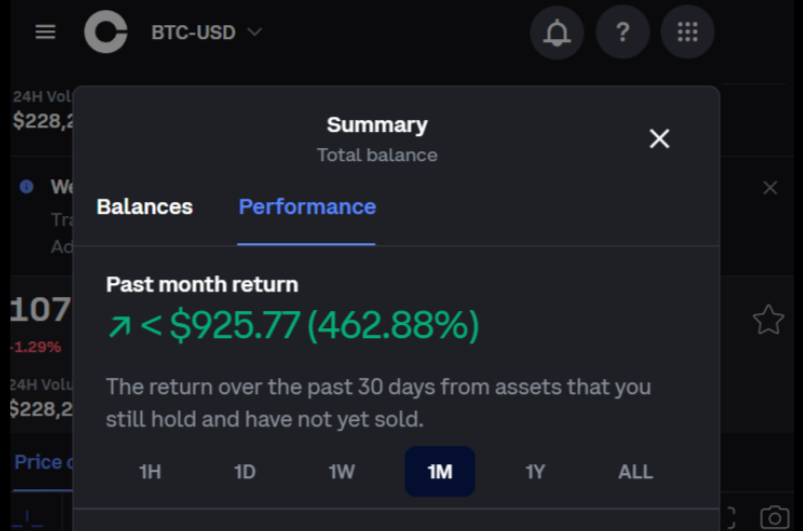Expand the BTC-USD market selector
Image resolution: width=803 pixels, height=531 pixels.
click(206, 32)
